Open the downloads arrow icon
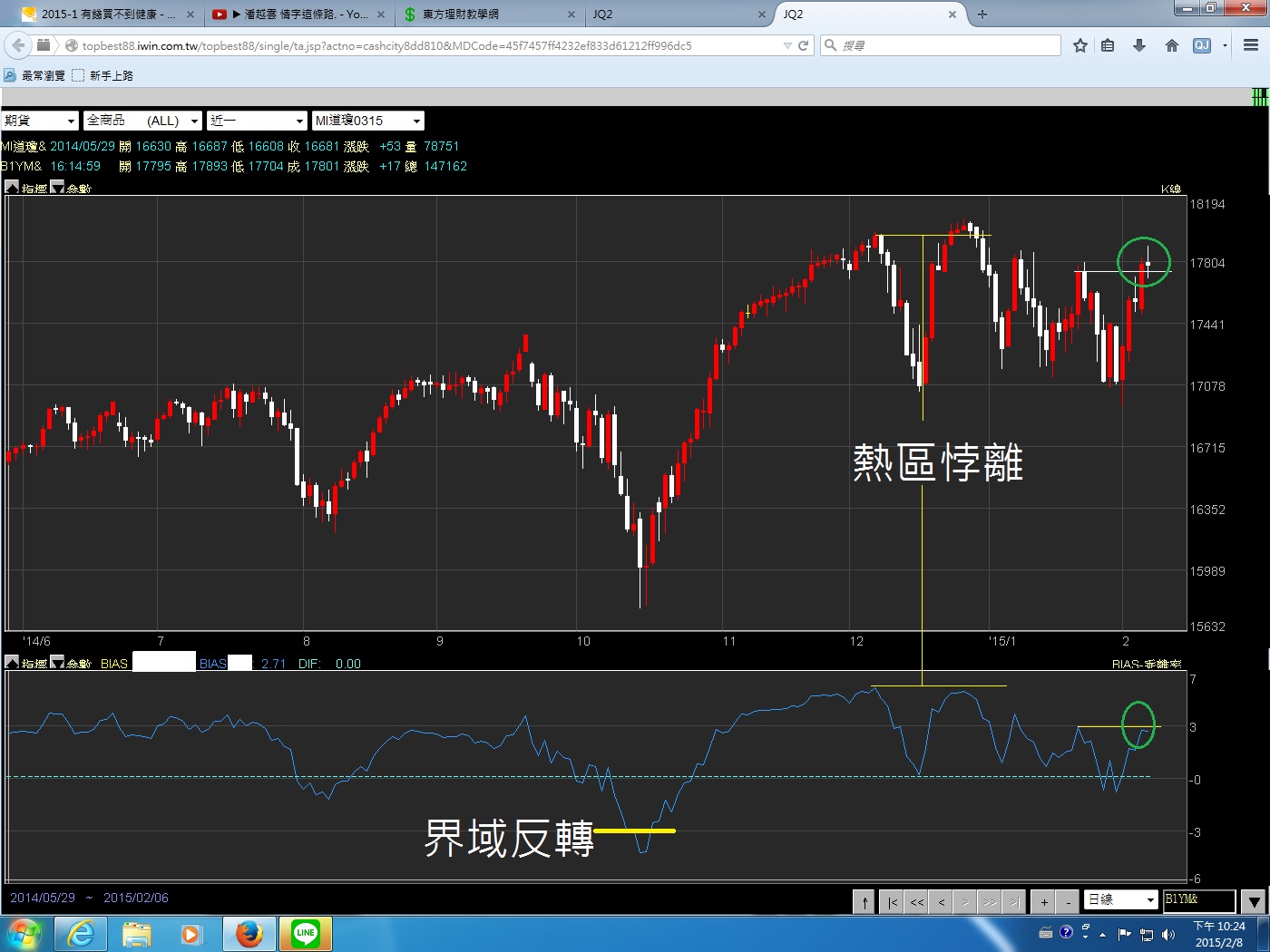This screenshot has width=1270, height=952. (1139, 45)
